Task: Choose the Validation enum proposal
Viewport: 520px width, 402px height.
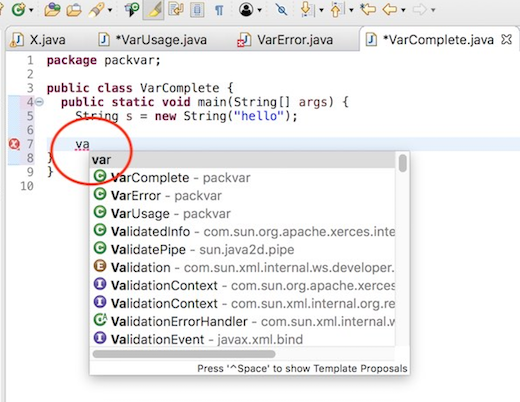Action: 243,268
